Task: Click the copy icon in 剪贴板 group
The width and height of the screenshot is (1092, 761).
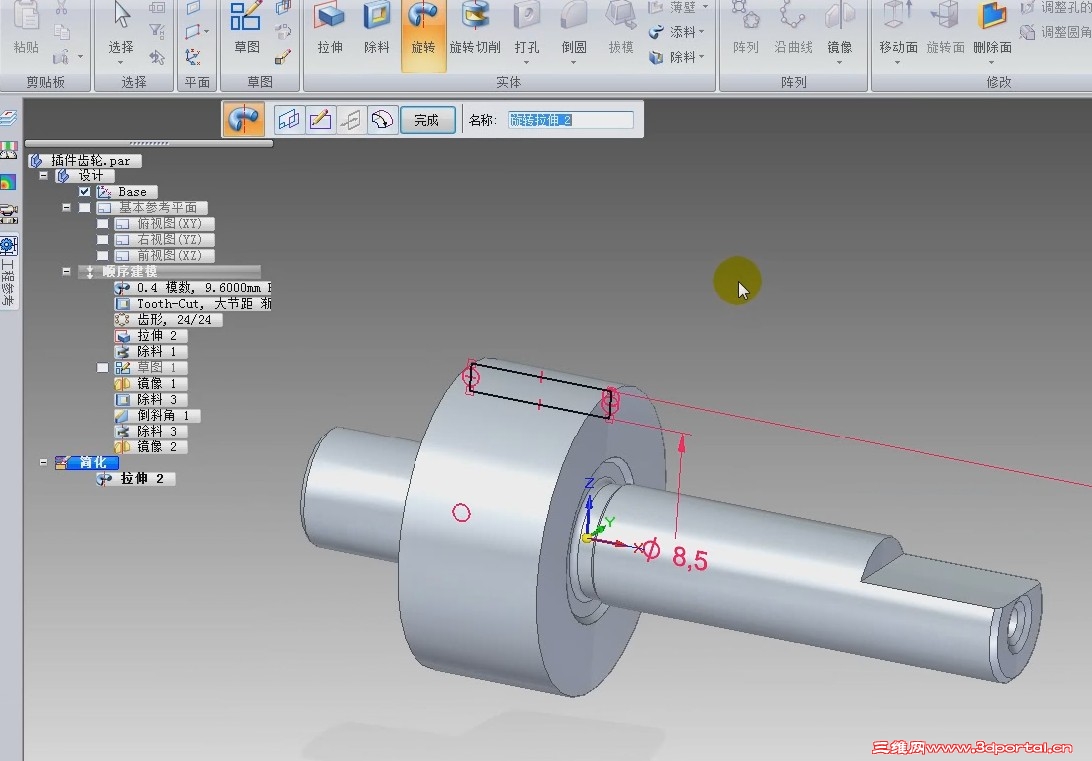Action: [62, 32]
